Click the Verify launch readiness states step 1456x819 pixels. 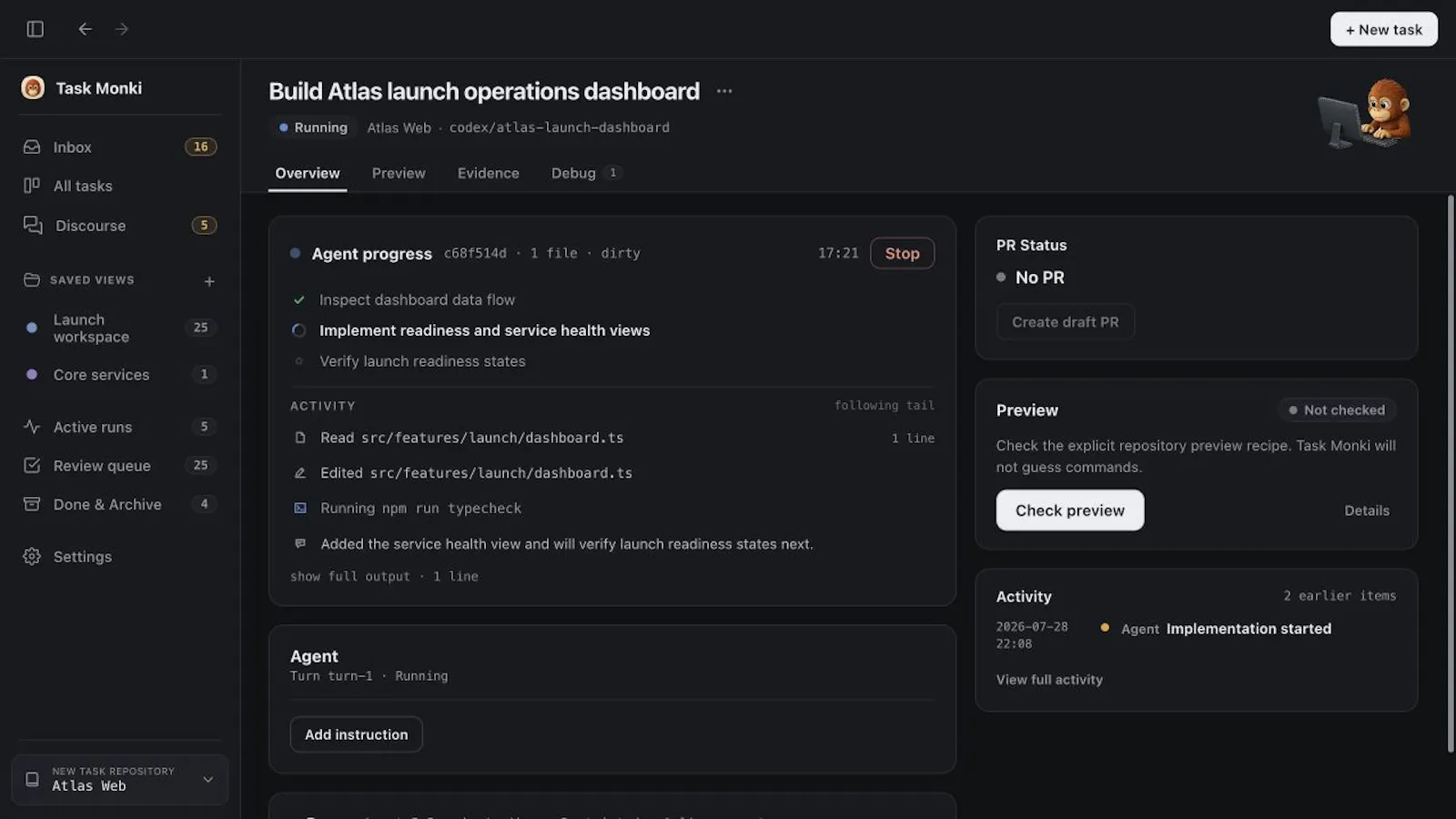pyautogui.click(x=422, y=361)
